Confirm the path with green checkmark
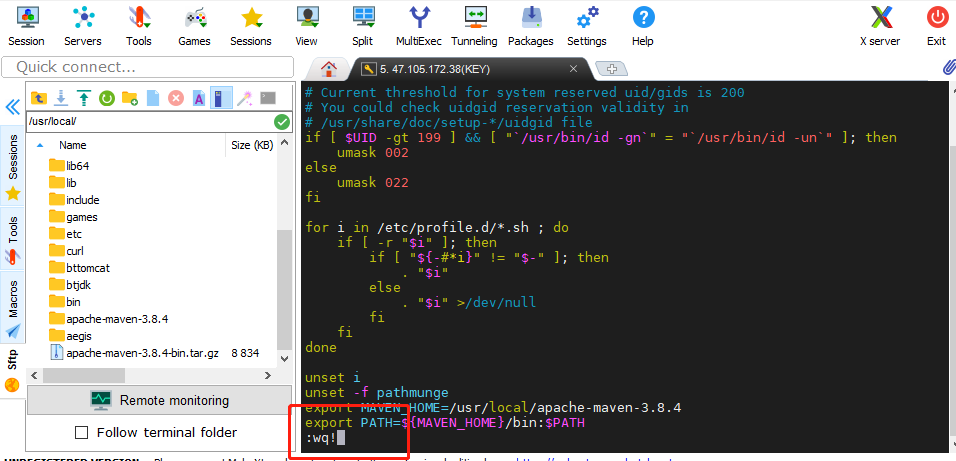The image size is (956, 461). [x=282, y=121]
